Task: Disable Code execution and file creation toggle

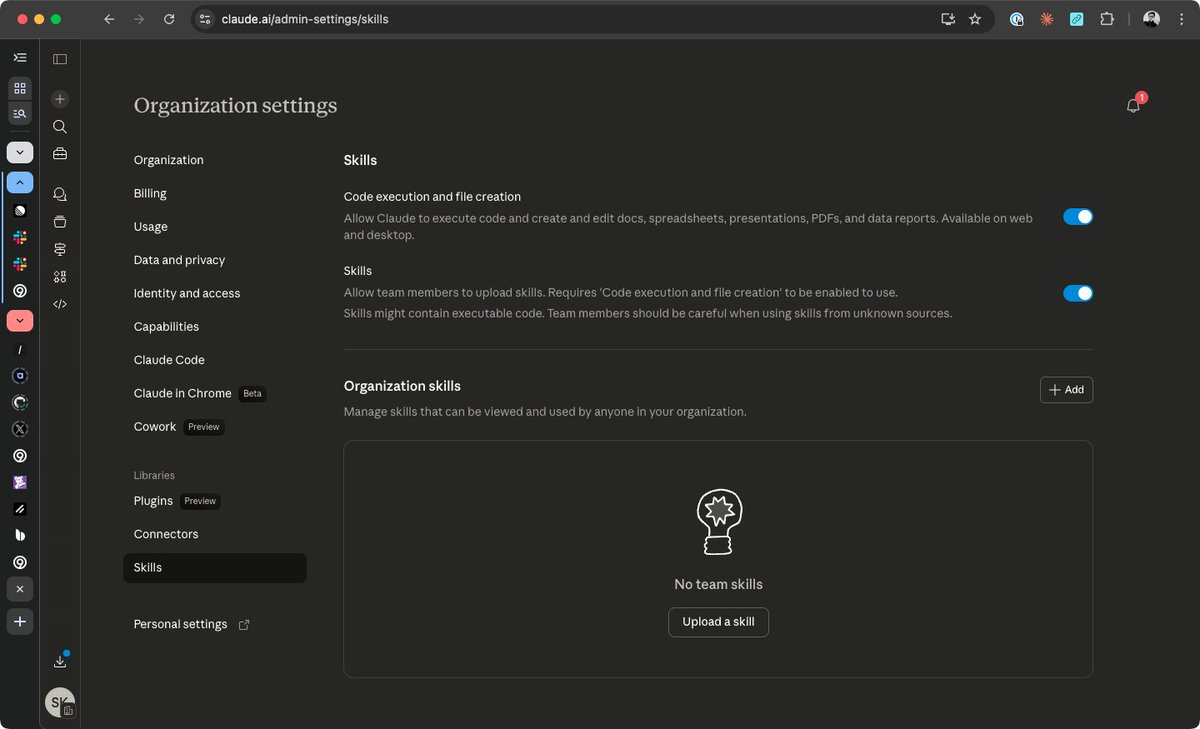Action: point(1078,217)
